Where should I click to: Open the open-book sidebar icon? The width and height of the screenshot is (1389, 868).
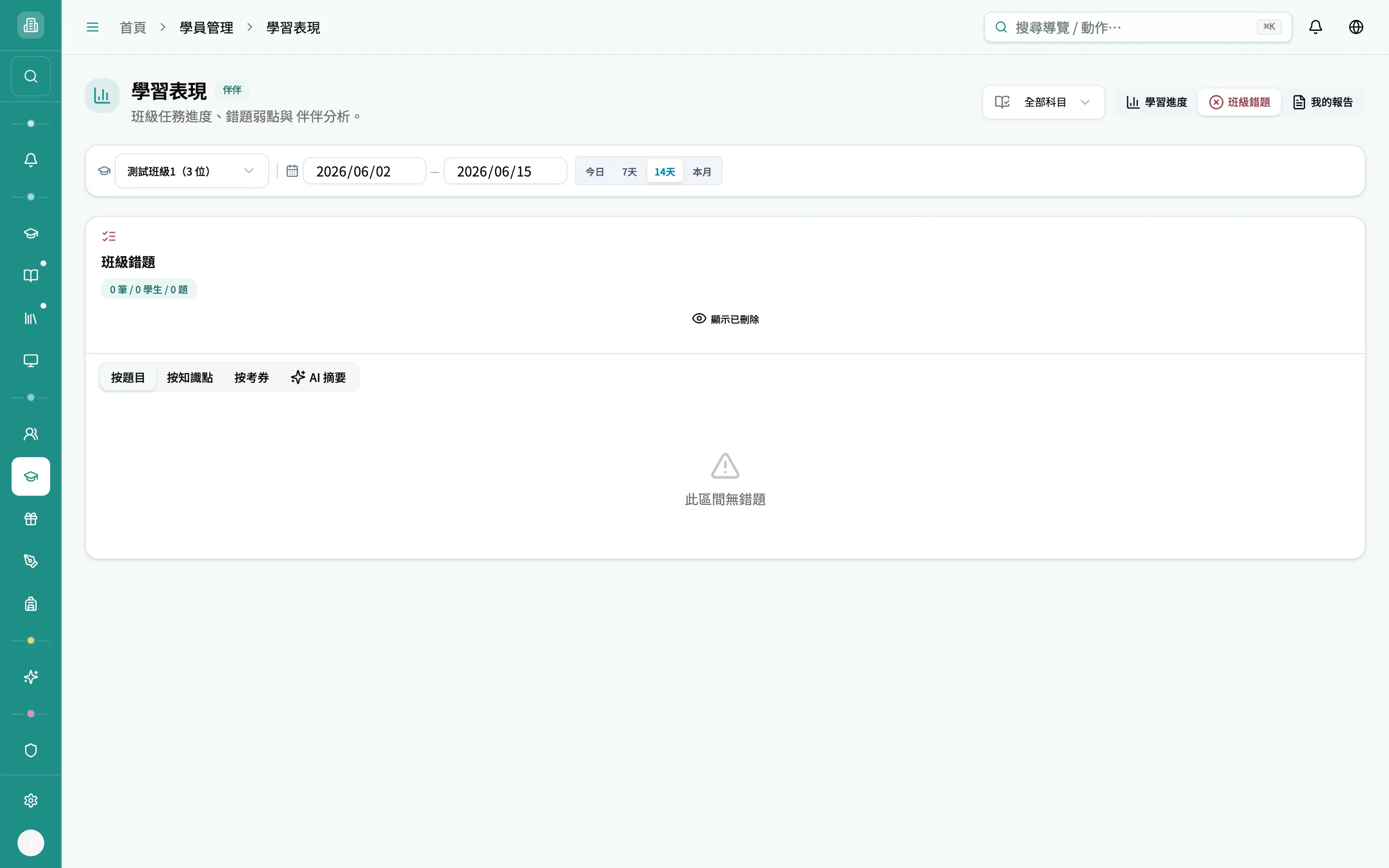click(x=30, y=275)
